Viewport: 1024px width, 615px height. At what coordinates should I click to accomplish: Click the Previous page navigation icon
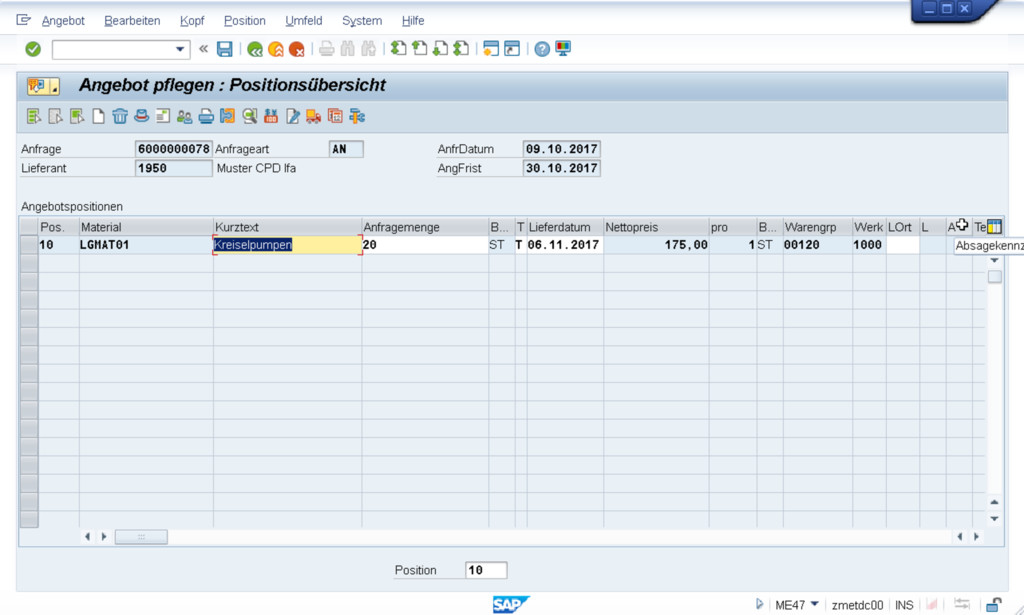pyautogui.click(x=419, y=48)
